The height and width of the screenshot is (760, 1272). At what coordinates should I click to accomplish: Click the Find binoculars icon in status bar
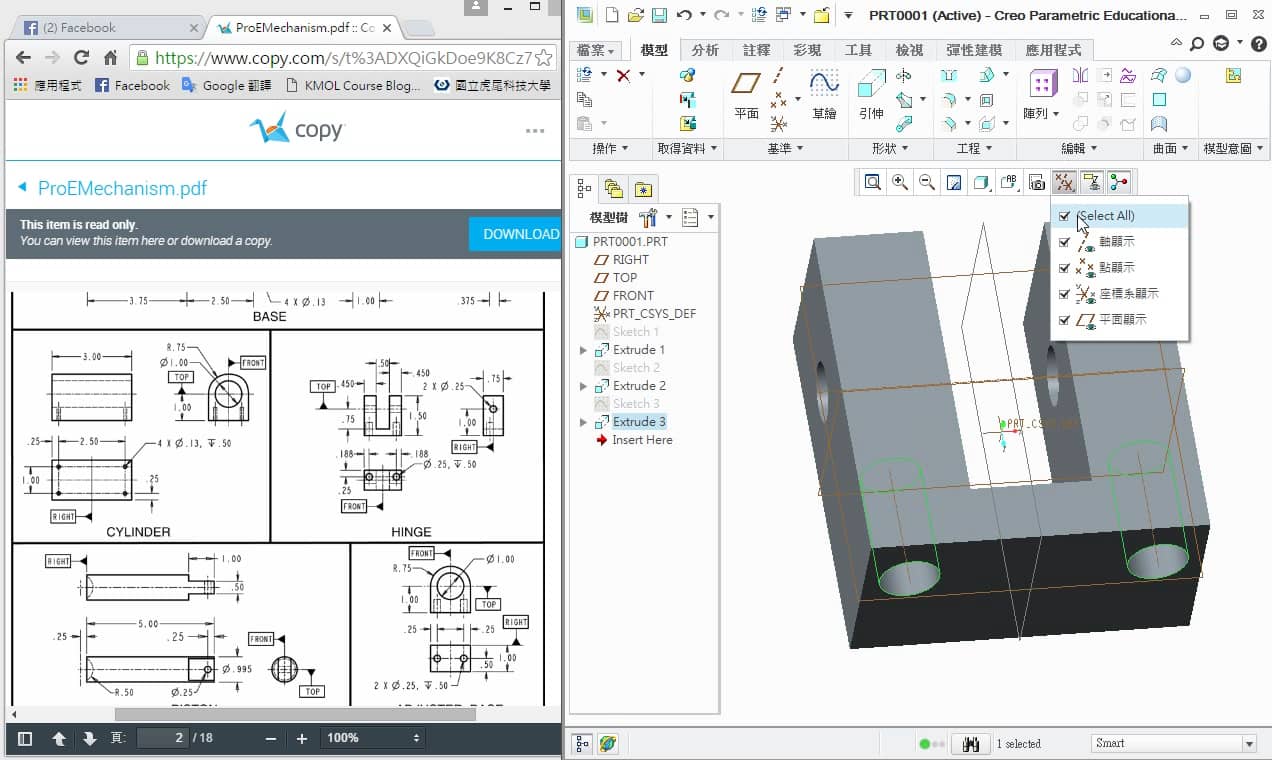(970, 743)
